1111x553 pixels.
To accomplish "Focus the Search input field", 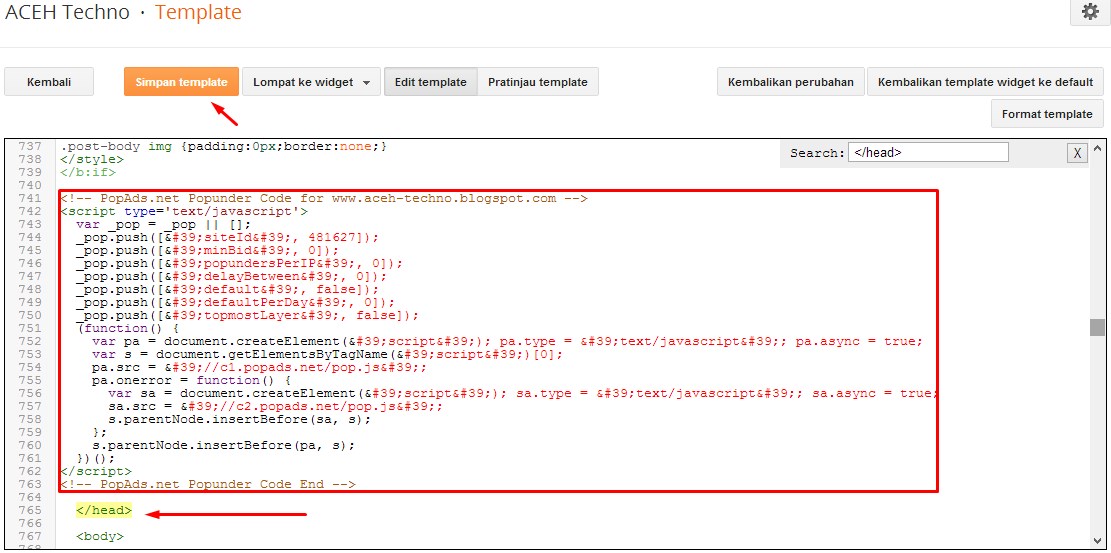I will tap(928, 152).
